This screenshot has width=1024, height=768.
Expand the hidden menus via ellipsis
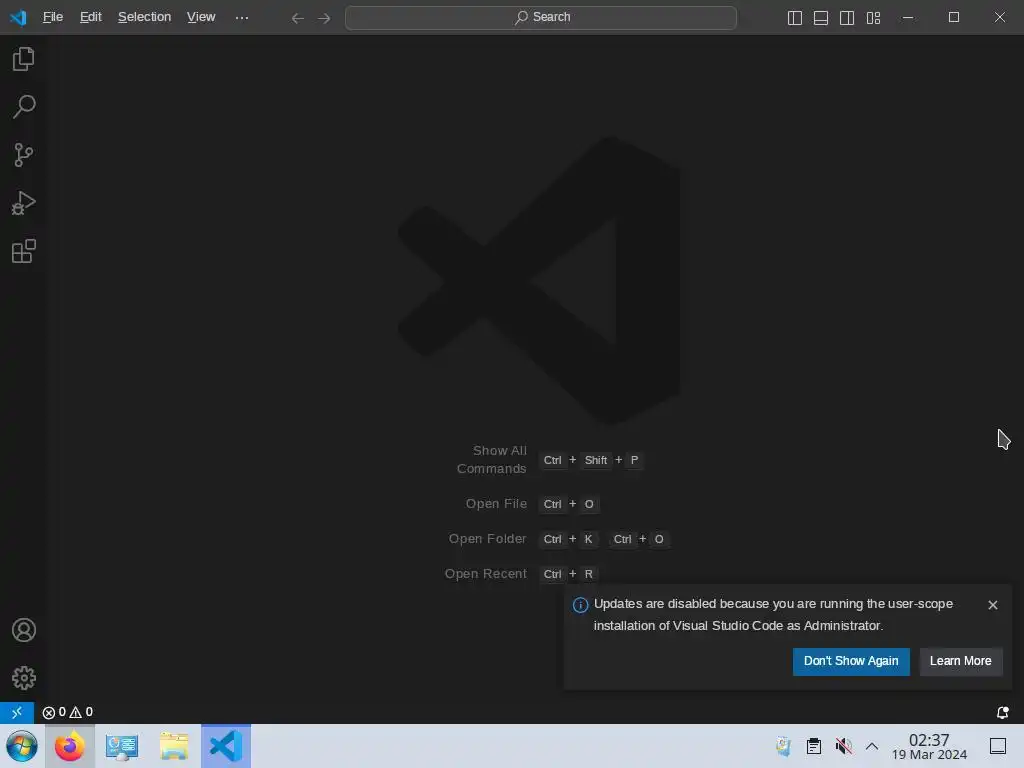pos(242,18)
